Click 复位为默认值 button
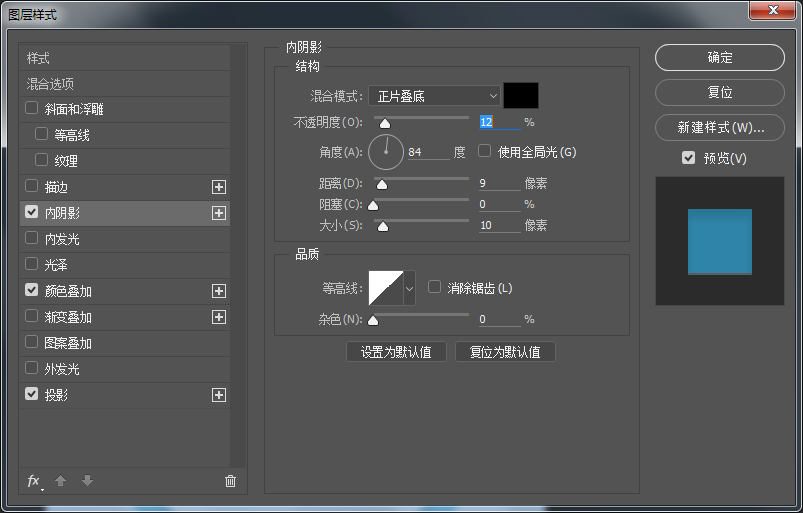 point(505,352)
